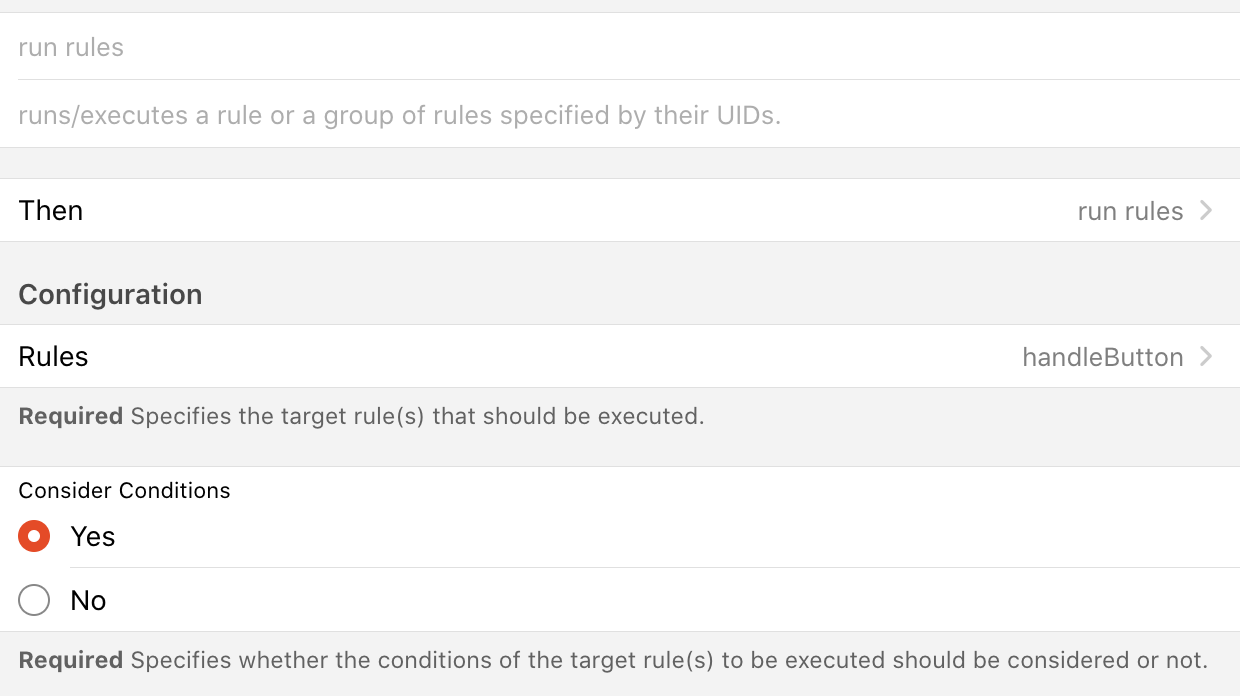Select the No radio button
The height and width of the screenshot is (696, 1240).
coord(34,600)
